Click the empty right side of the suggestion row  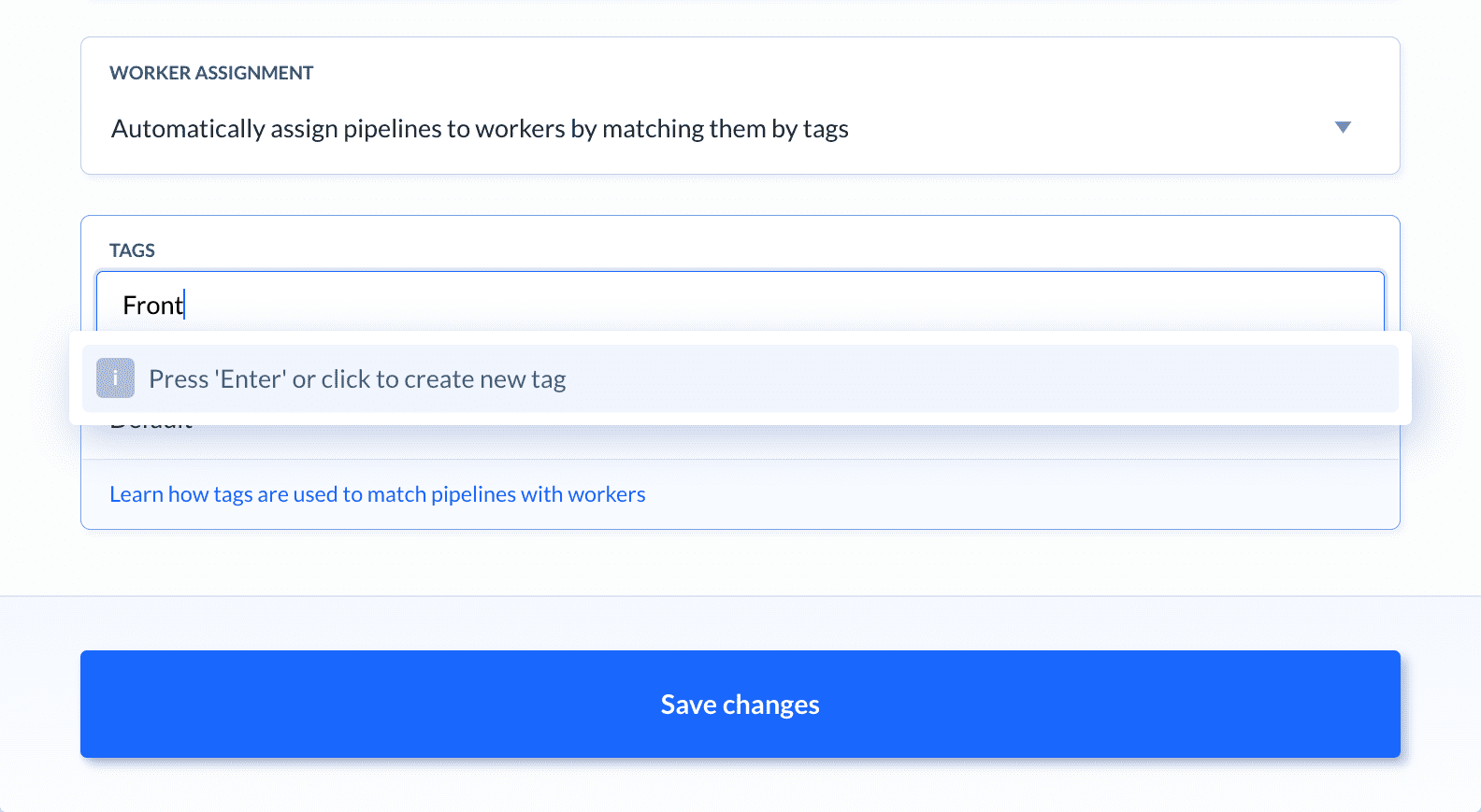point(1028,378)
